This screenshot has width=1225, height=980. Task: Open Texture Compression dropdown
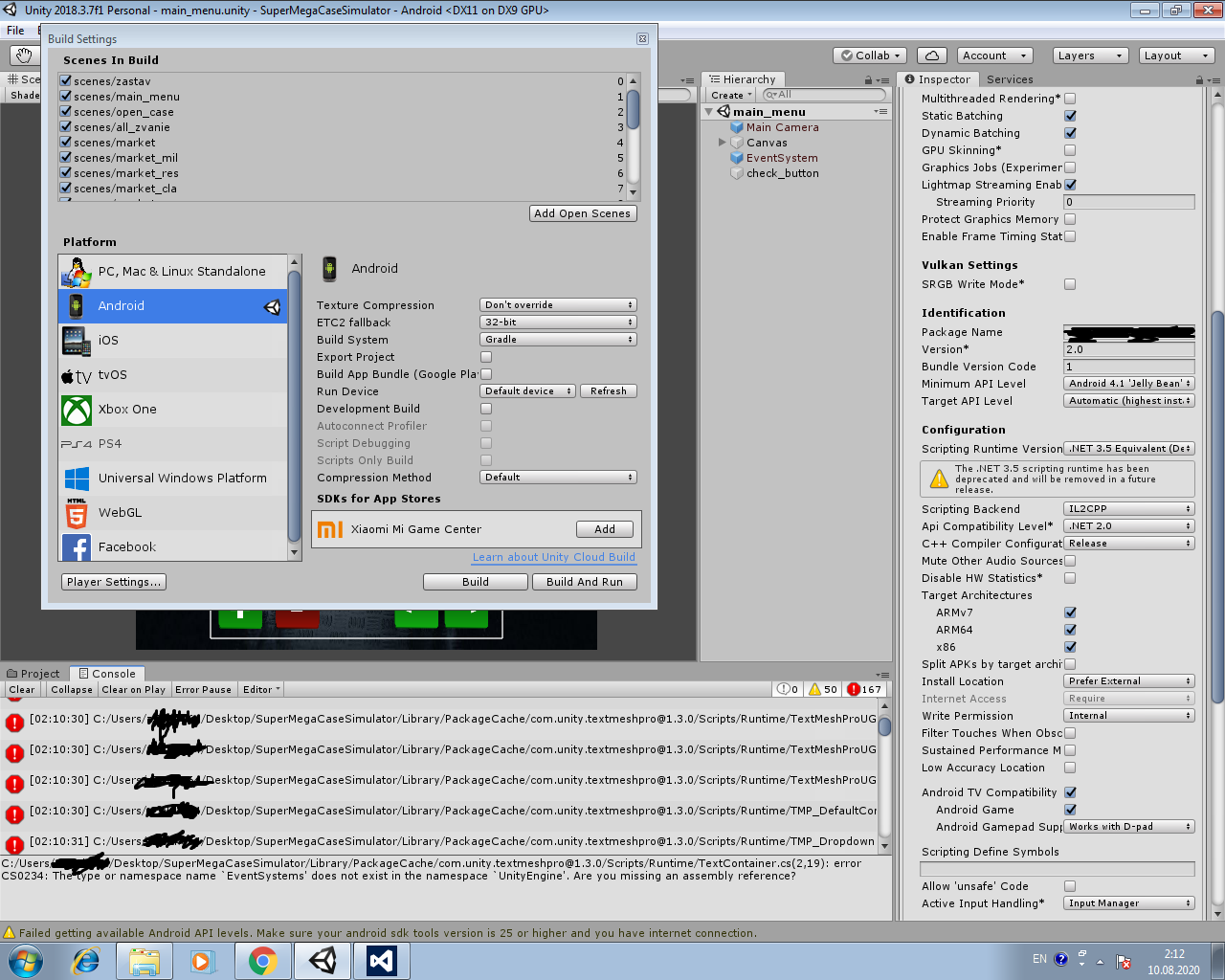pos(558,305)
